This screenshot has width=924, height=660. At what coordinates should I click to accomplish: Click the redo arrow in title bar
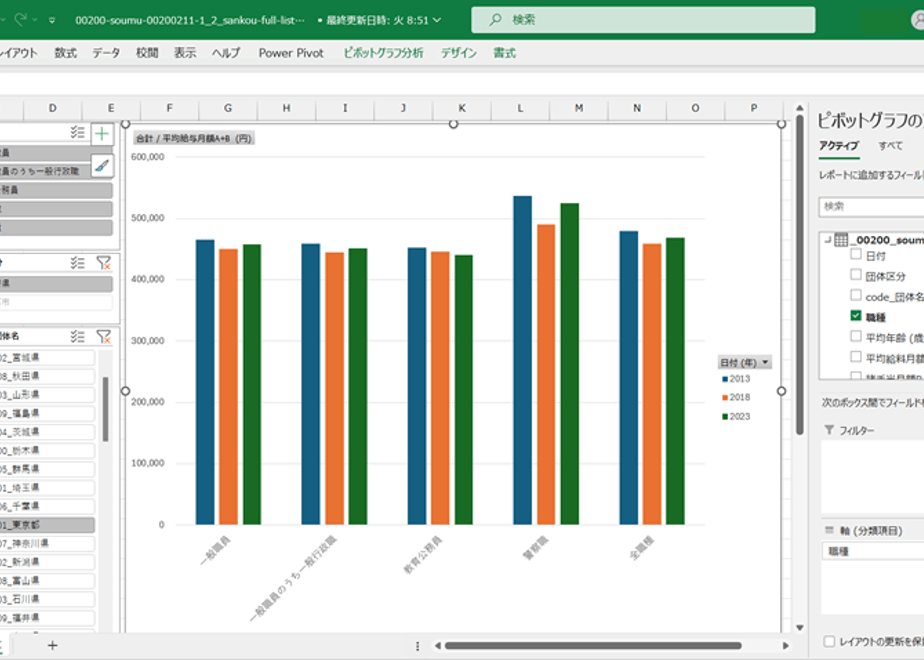(x=21, y=19)
